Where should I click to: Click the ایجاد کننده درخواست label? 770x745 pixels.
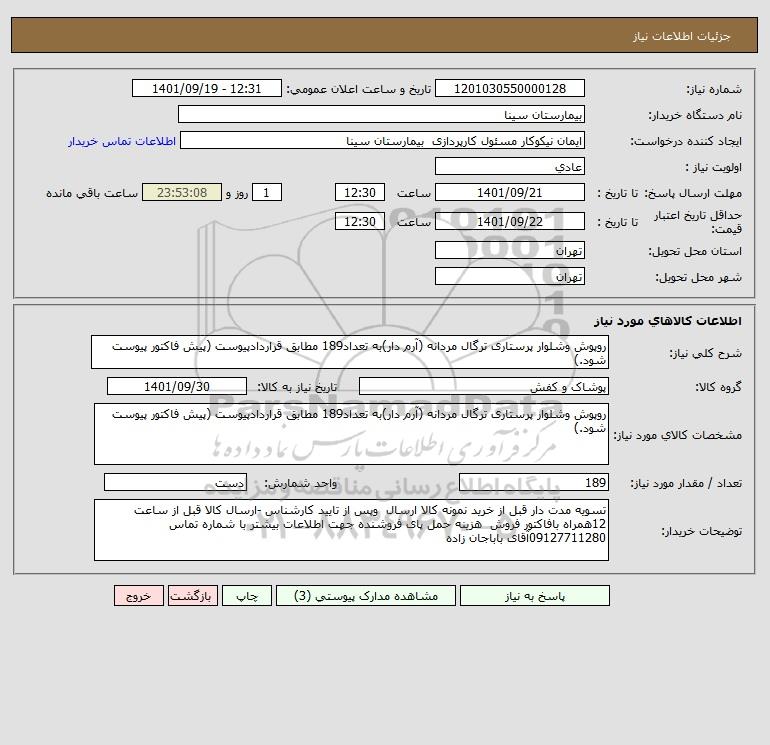(686, 141)
